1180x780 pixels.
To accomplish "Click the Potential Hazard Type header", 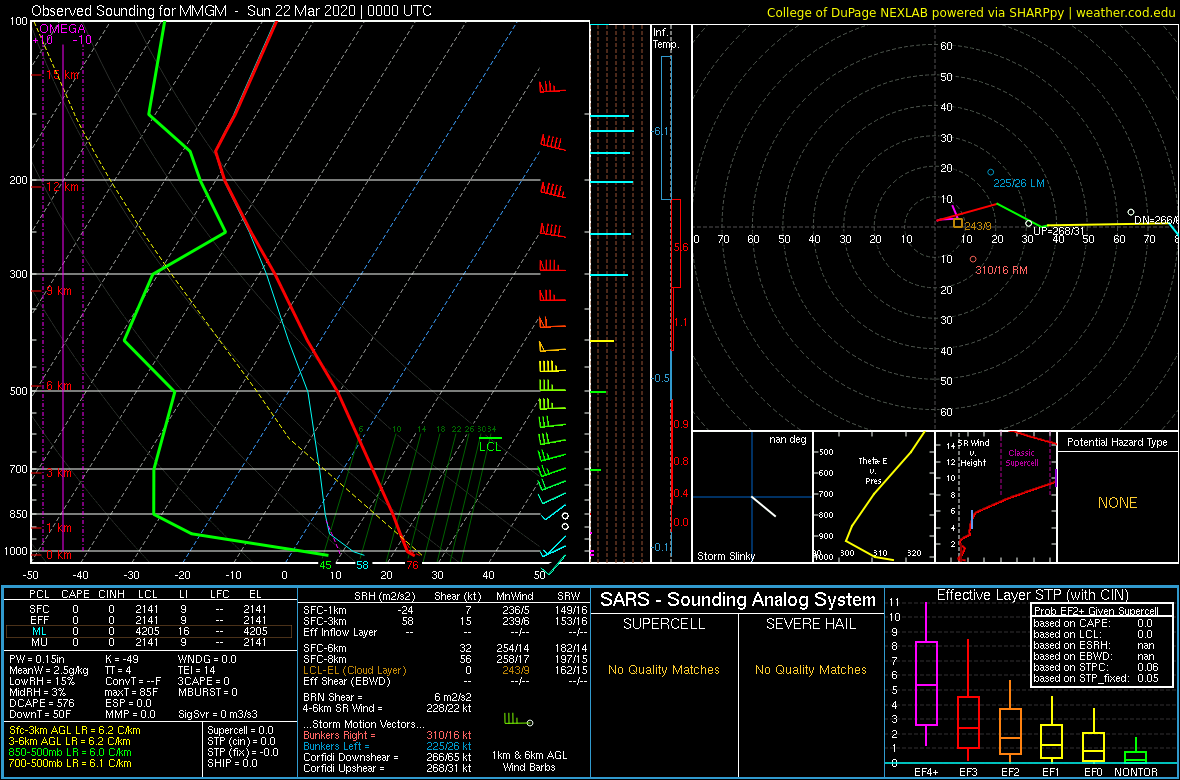I will (1117, 442).
